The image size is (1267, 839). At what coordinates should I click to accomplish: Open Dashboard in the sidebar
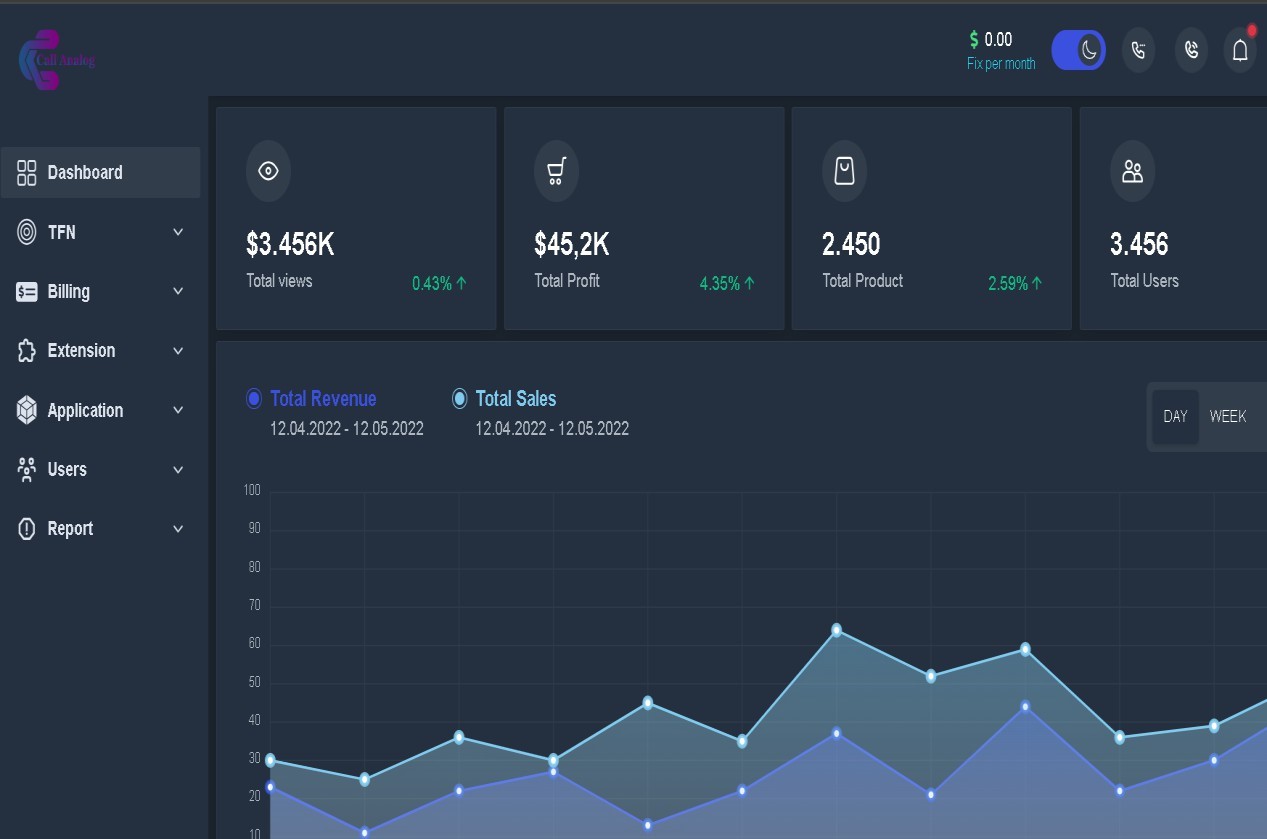click(85, 173)
